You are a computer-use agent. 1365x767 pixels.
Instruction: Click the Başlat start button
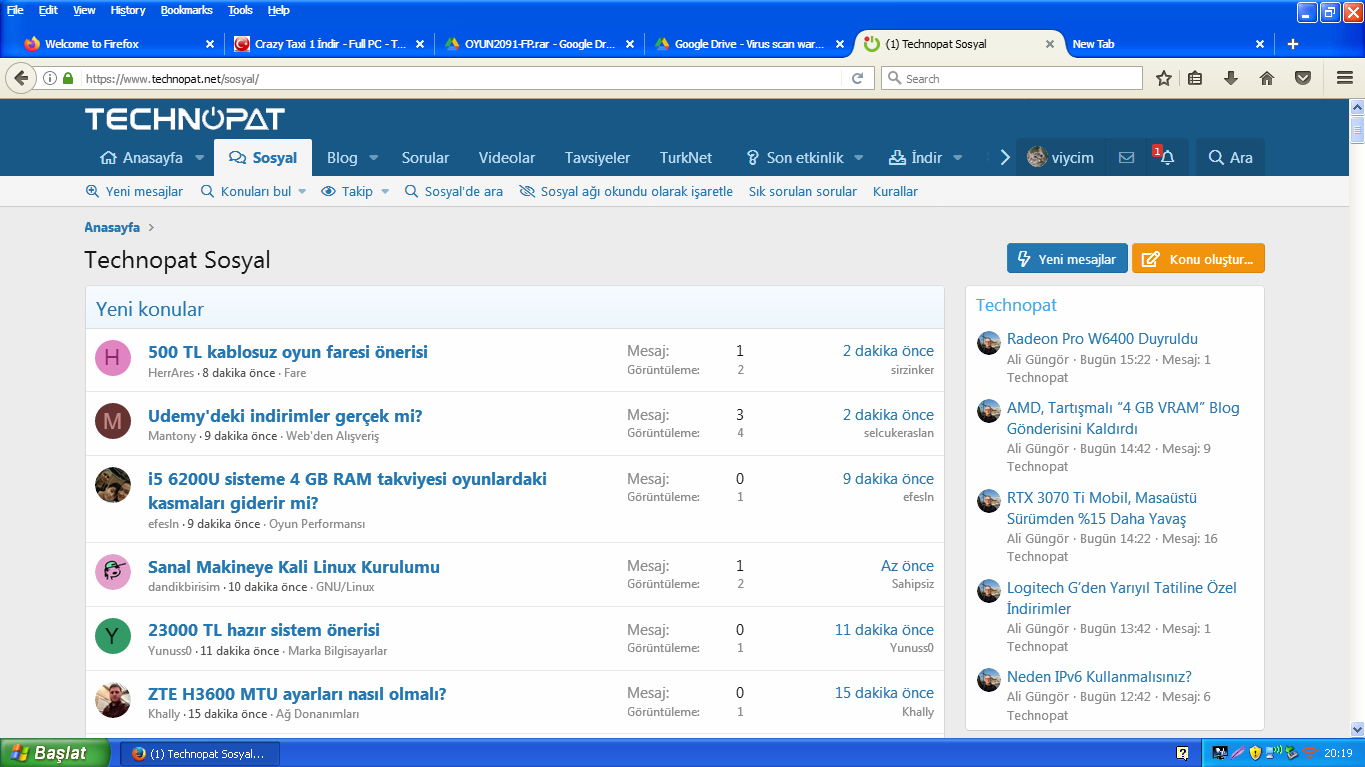[x=56, y=753]
